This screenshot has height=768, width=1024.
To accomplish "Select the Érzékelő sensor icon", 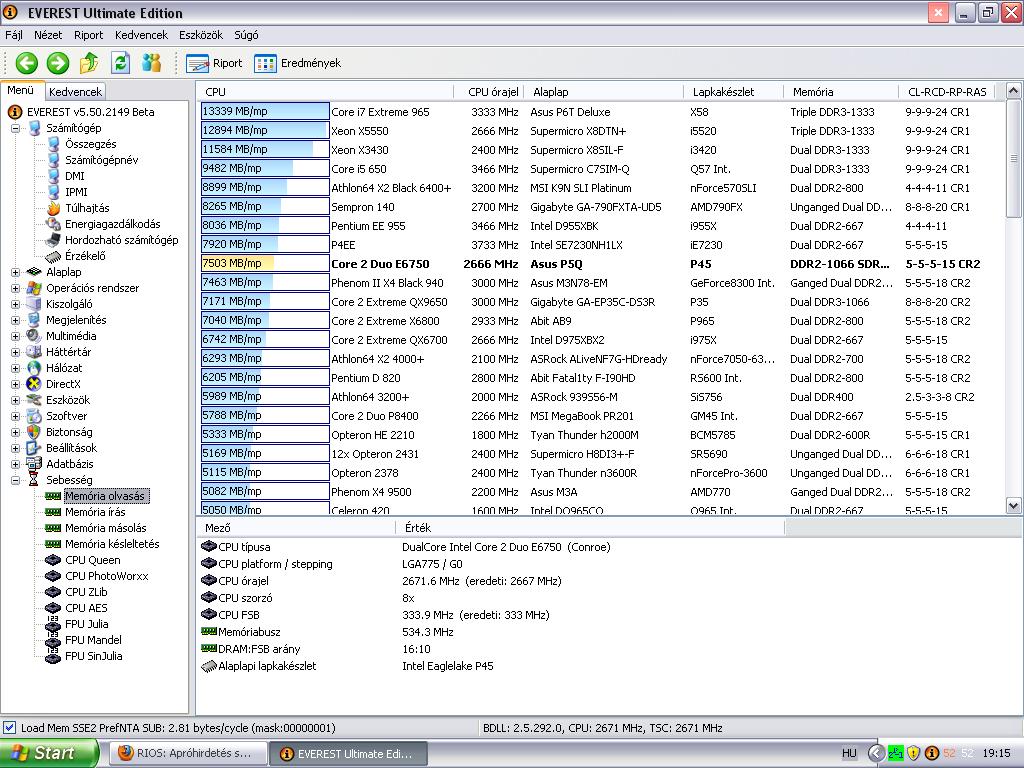I will (54, 256).
